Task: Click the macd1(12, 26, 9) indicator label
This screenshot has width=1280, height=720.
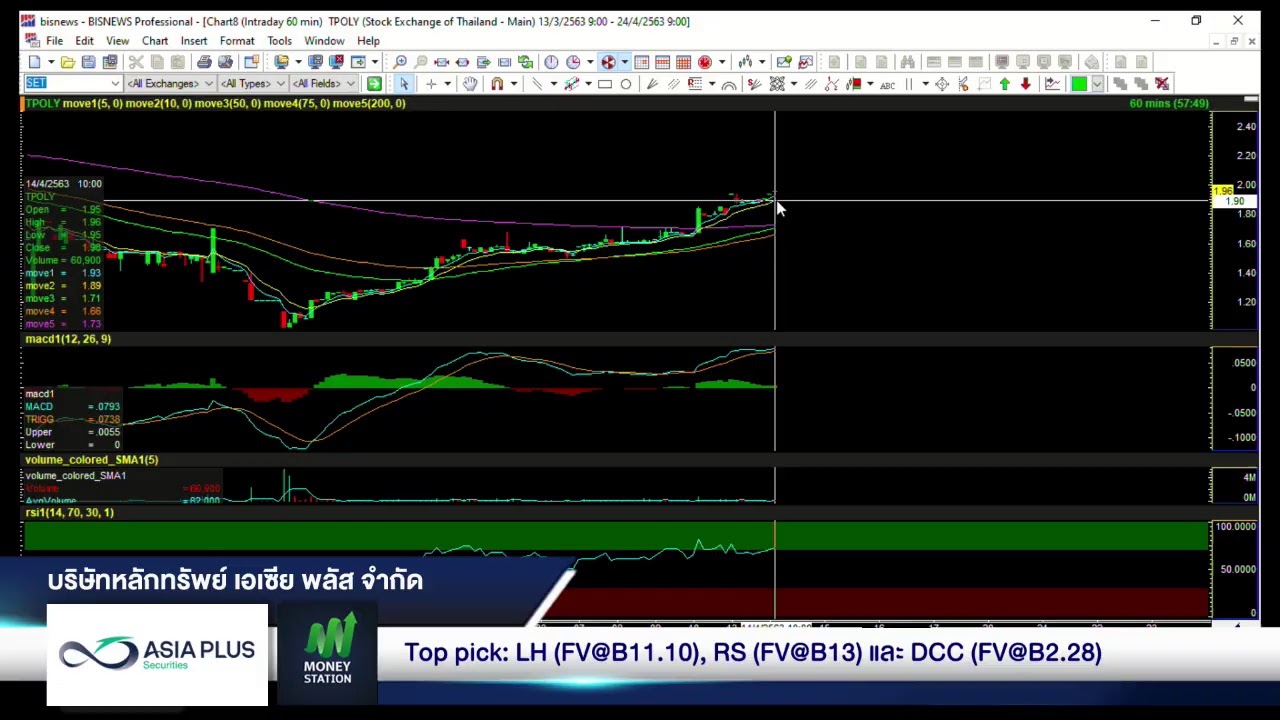Action: (68, 339)
